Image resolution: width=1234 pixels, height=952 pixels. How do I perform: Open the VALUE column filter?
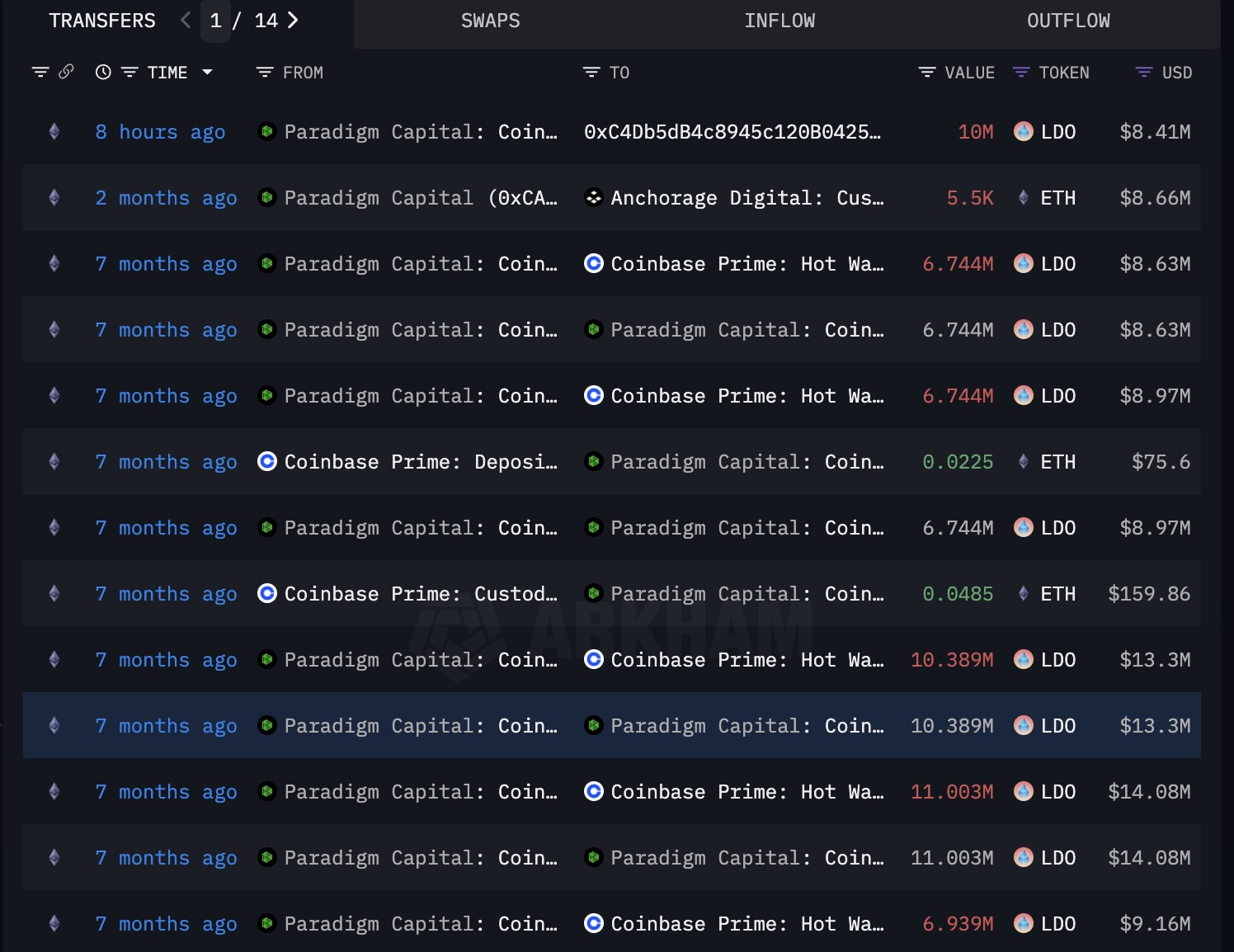pos(926,73)
